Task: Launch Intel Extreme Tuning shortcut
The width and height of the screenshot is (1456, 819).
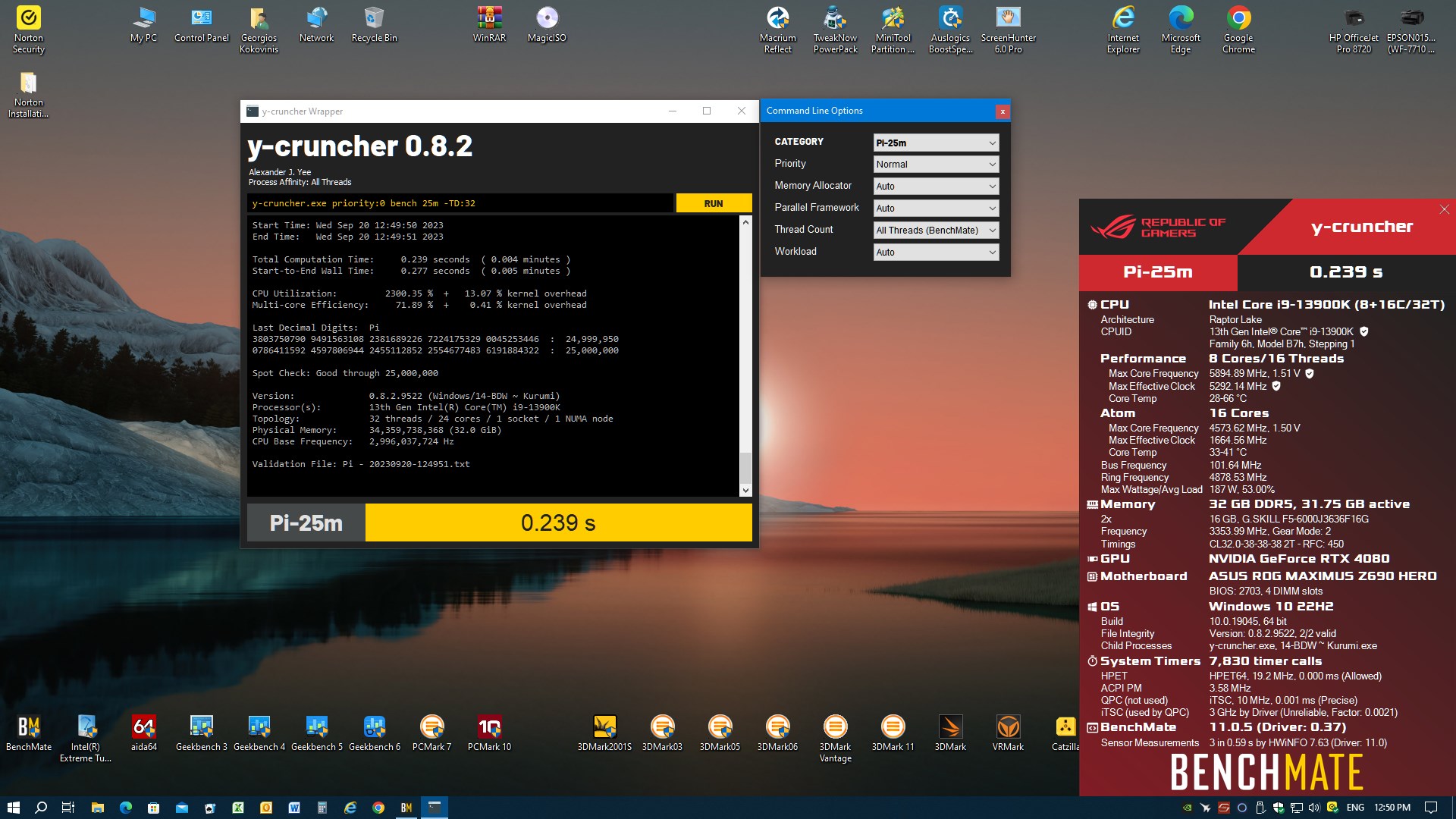Action: click(86, 739)
